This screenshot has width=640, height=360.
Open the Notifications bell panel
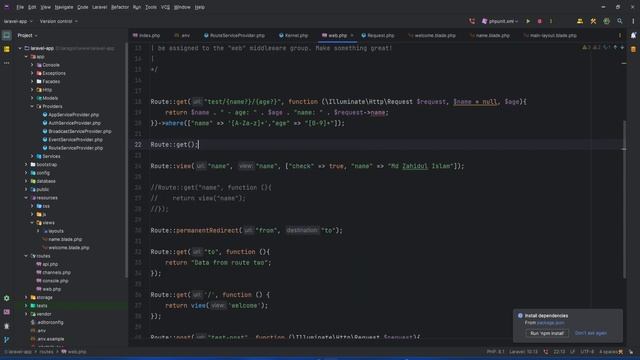pos(633,36)
